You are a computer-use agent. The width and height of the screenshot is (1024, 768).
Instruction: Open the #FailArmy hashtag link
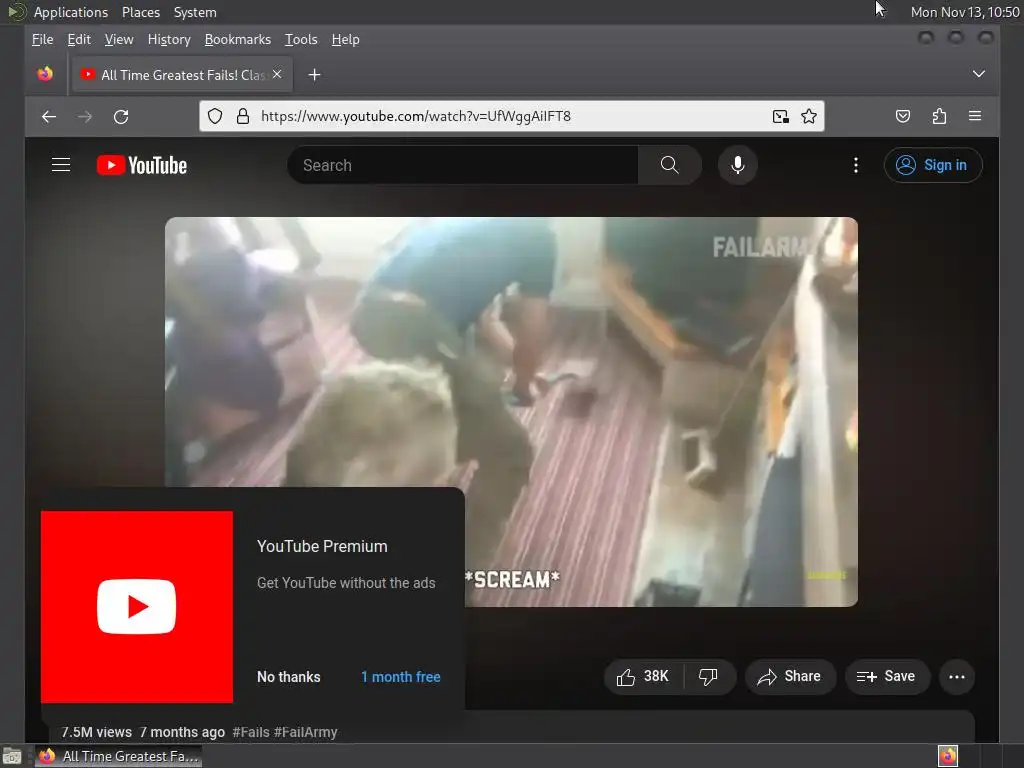point(306,732)
